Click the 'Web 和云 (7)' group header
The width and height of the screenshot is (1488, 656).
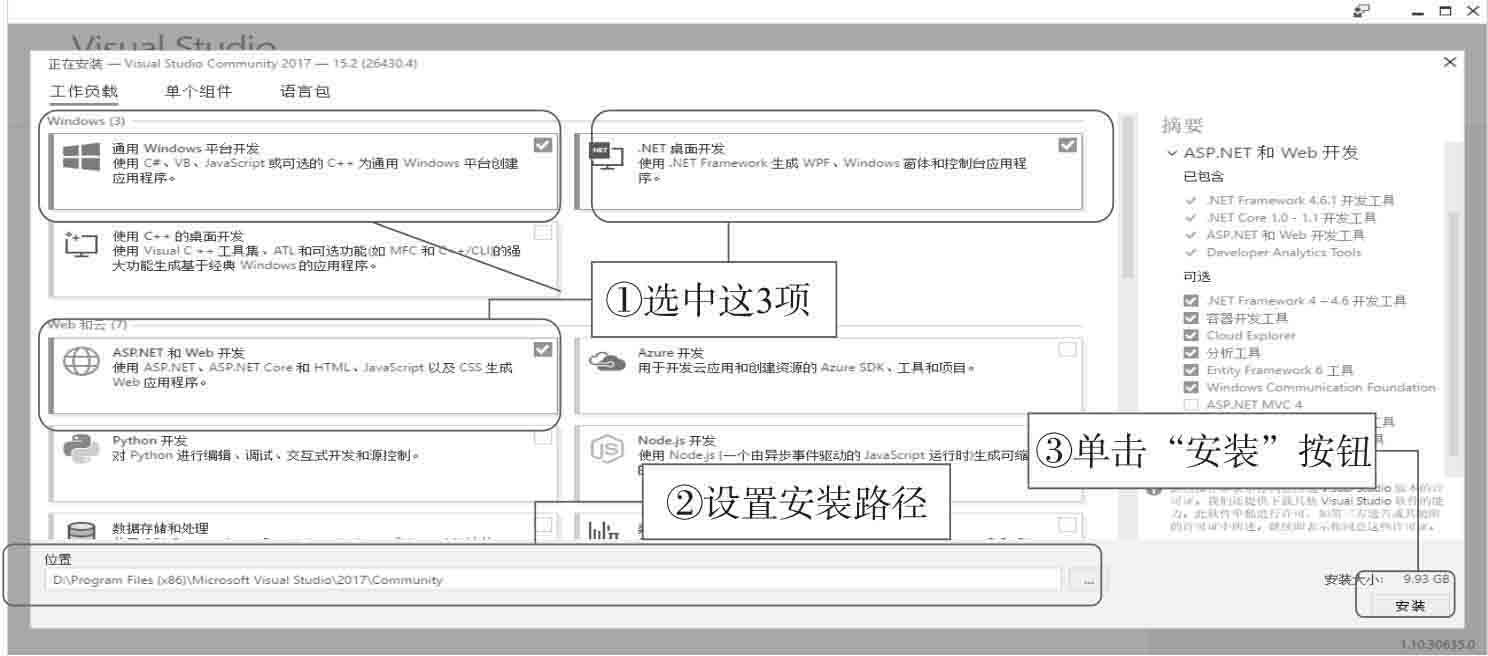(89, 325)
